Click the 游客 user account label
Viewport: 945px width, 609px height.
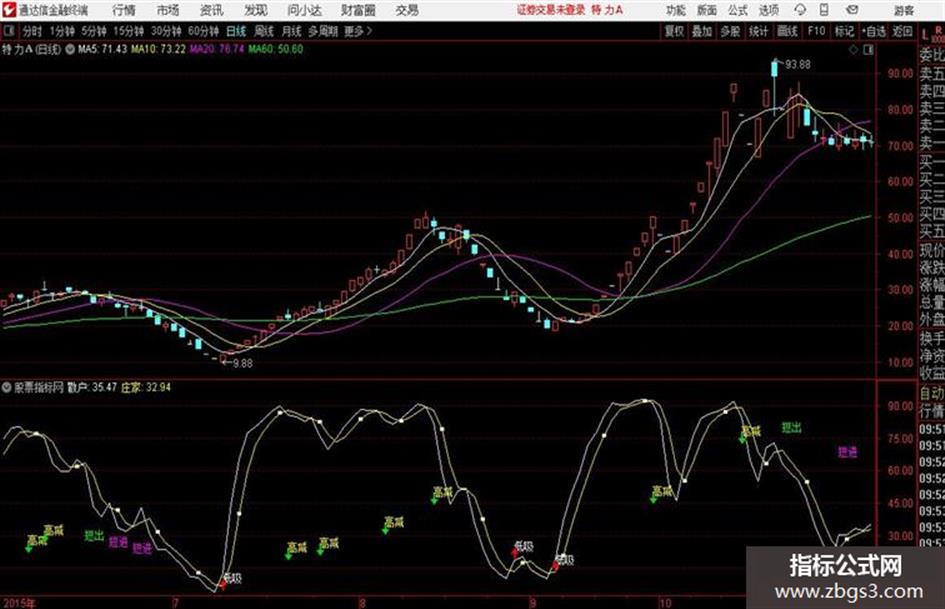(x=903, y=10)
